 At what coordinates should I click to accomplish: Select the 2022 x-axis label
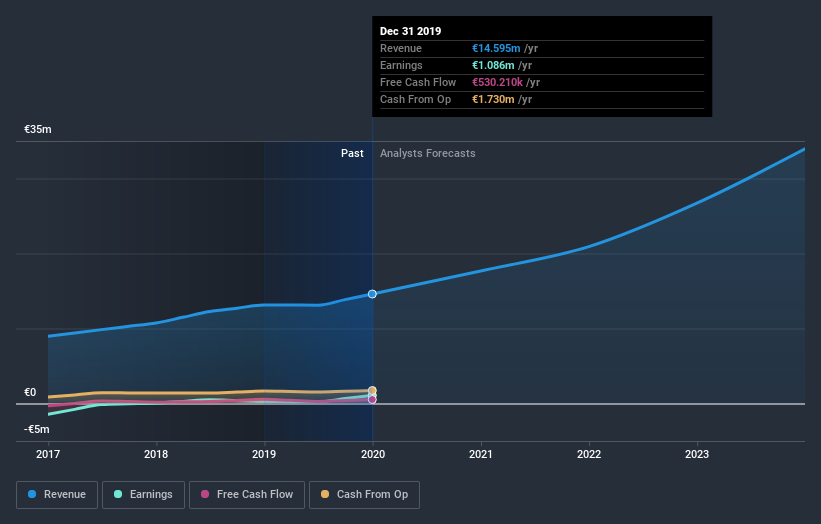pos(589,454)
